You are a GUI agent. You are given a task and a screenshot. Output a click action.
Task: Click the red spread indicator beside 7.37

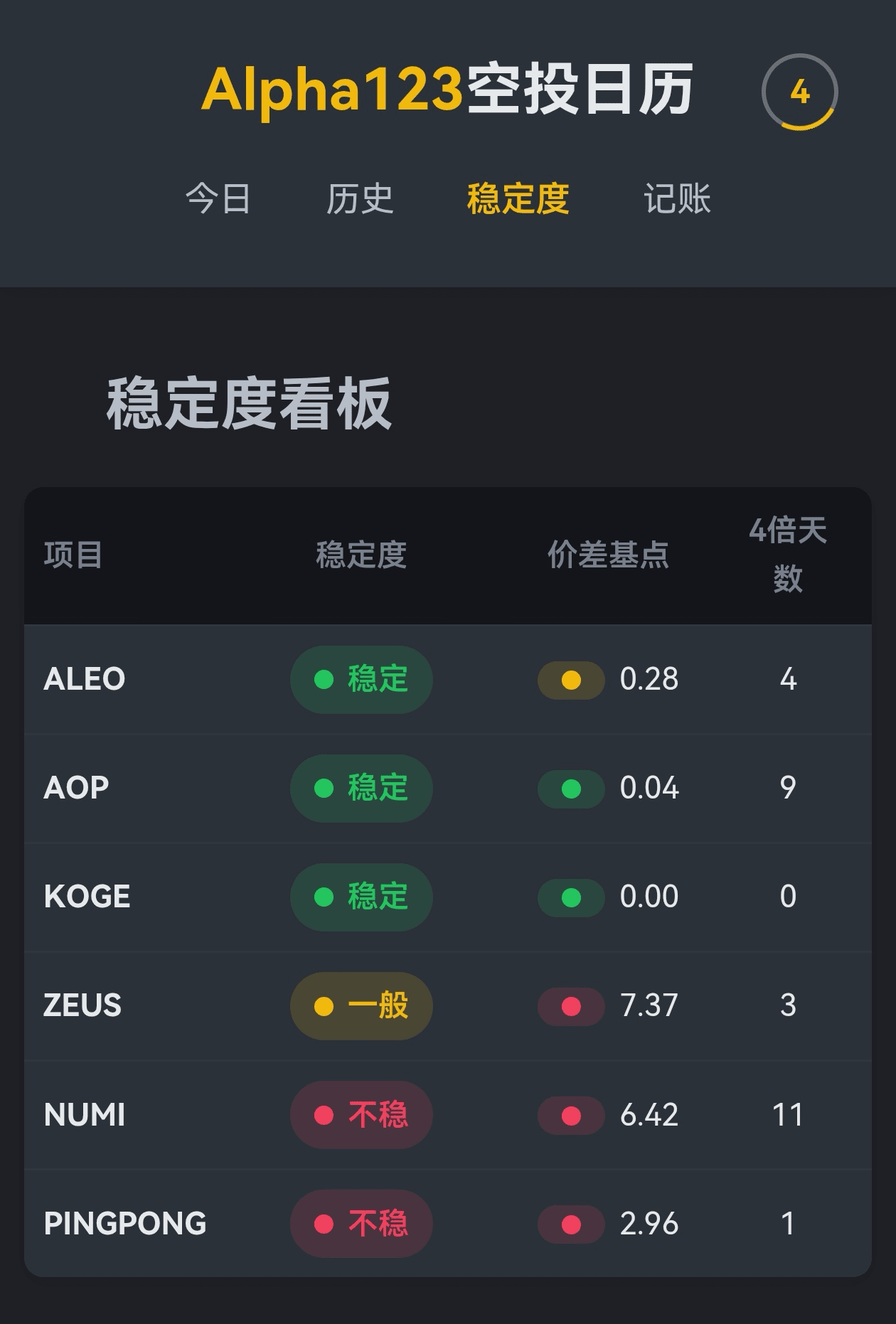point(571,1006)
